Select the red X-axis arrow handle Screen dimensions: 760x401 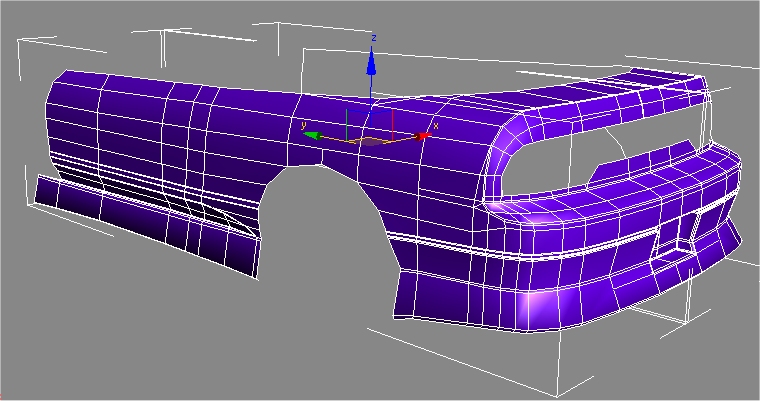[x=423, y=135]
